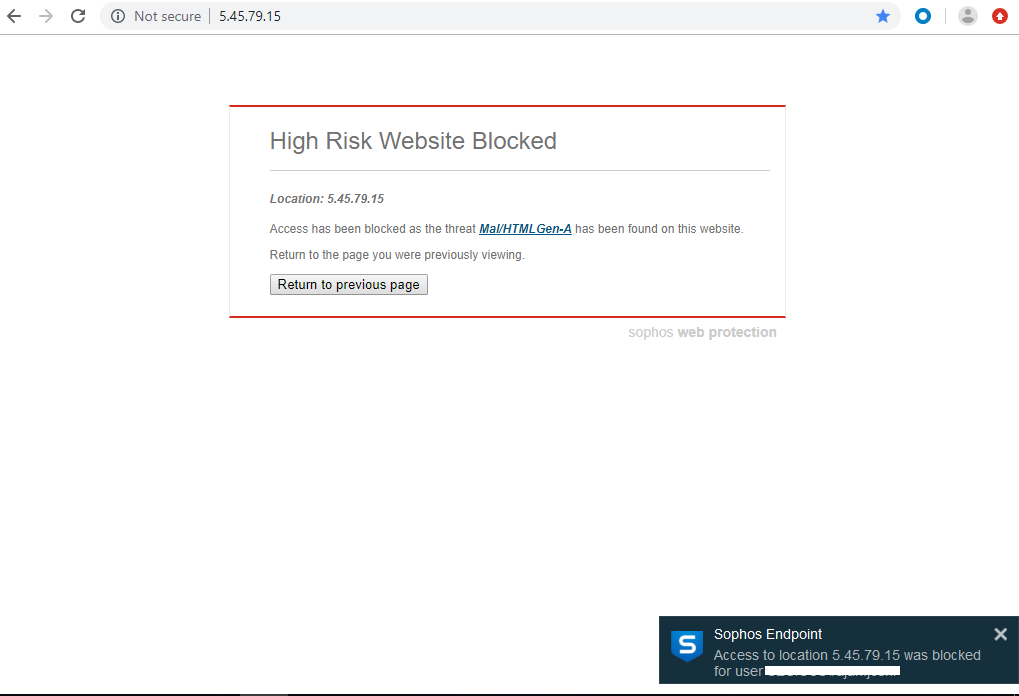The image size is (1019, 696).
Task: Open site information via the info icon
Action: point(118,16)
